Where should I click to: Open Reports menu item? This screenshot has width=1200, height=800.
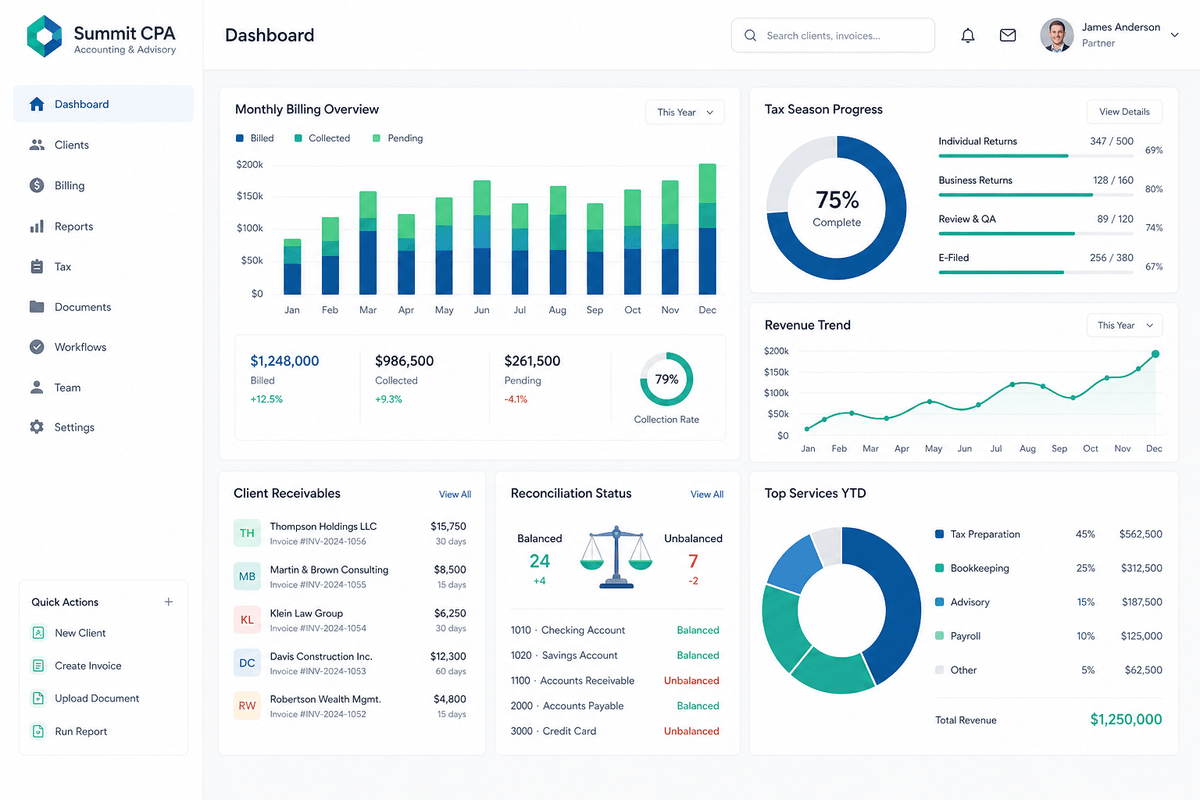point(103,226)
